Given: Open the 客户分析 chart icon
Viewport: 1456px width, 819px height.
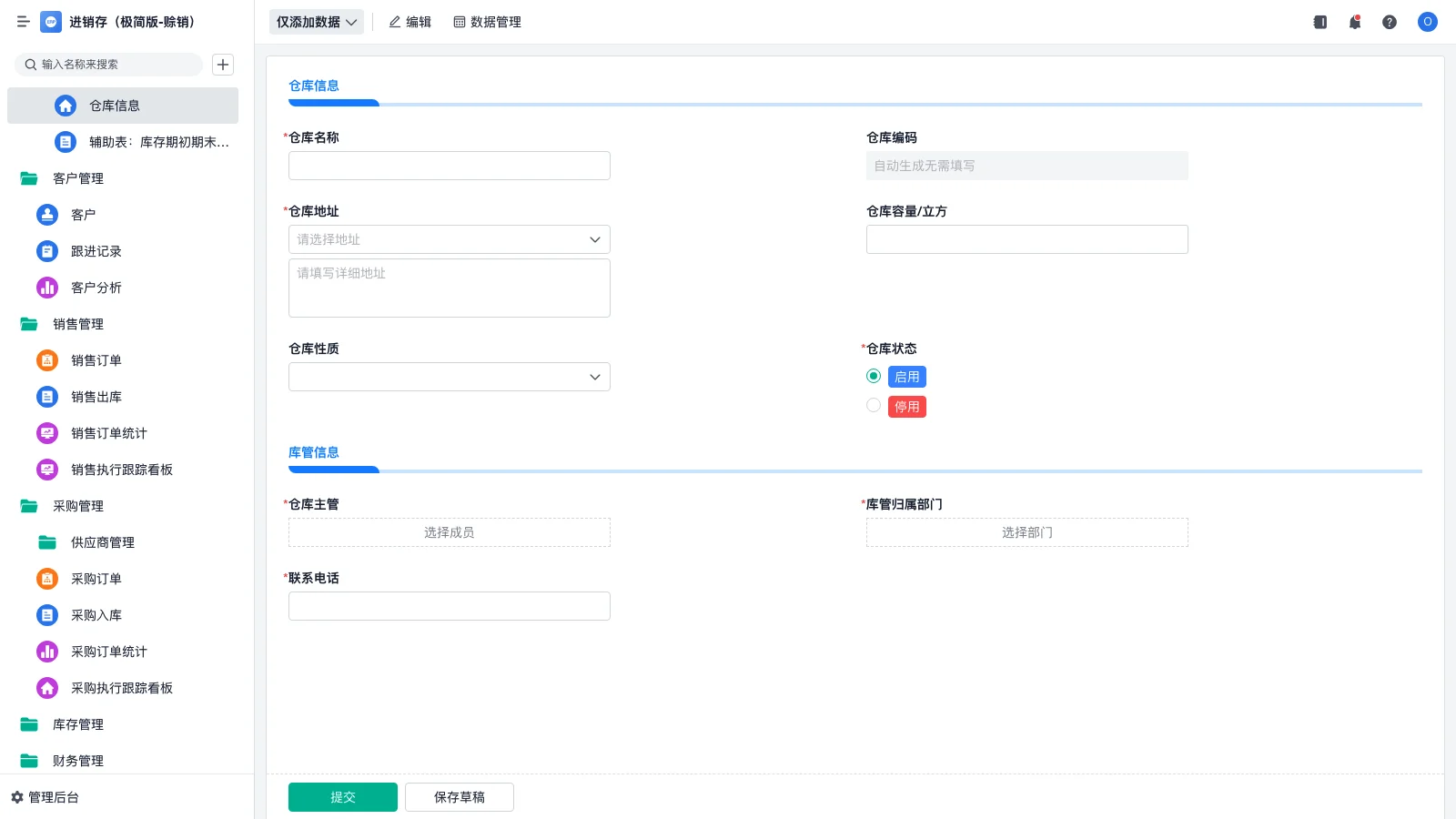Looking at the screenshot, I should pos(46,288).
